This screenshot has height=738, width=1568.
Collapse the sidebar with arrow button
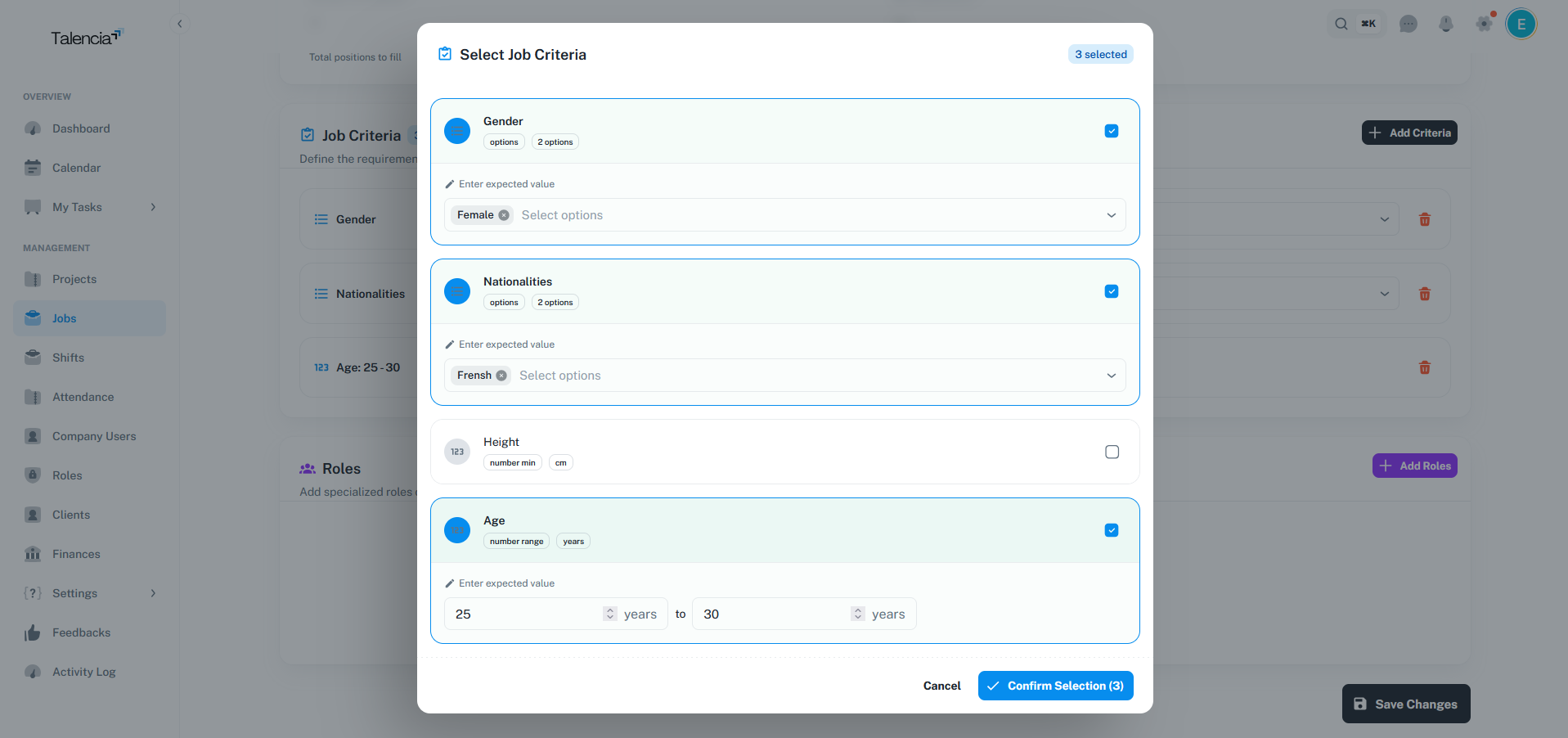(x=180, y=24)
